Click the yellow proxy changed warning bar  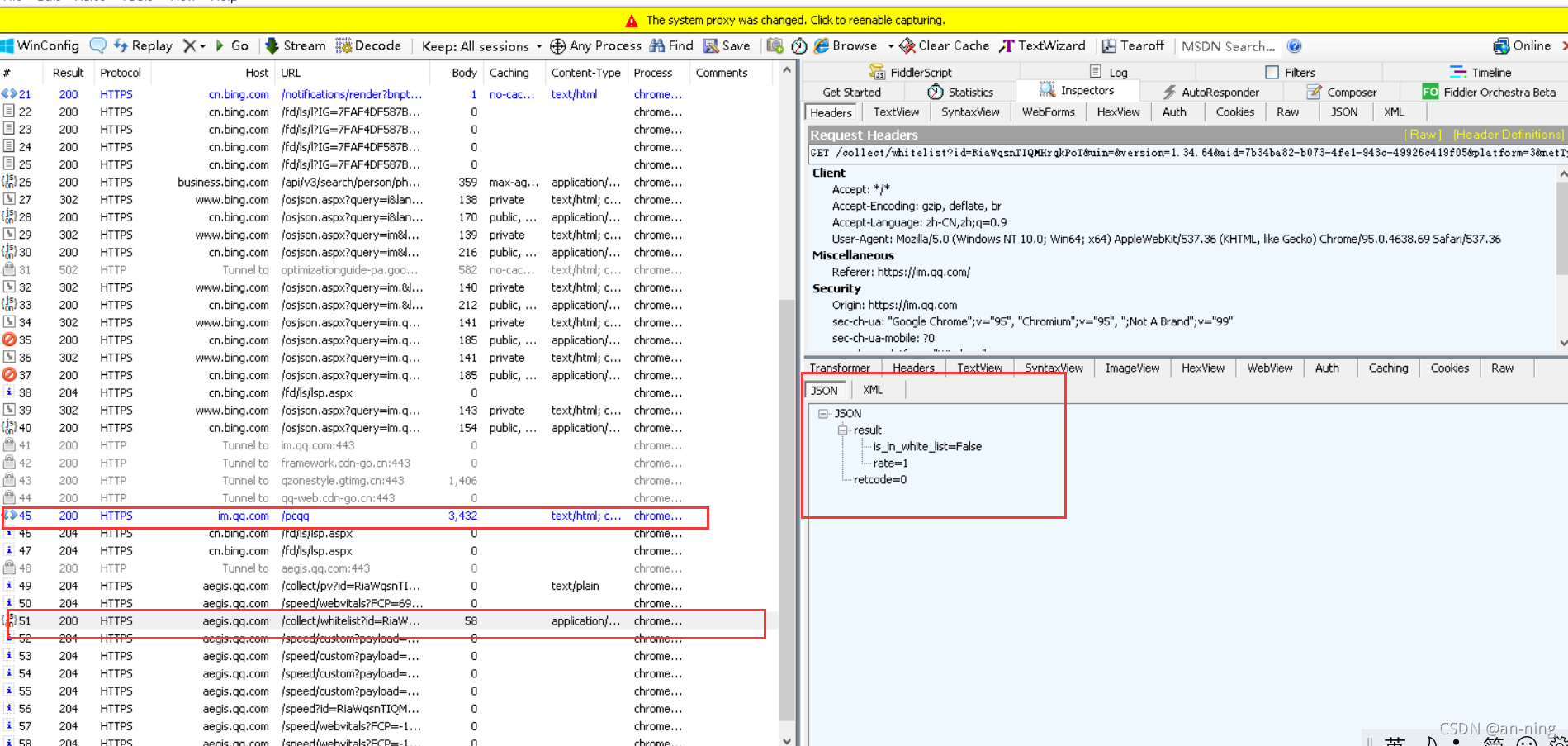tap(784, 20)
